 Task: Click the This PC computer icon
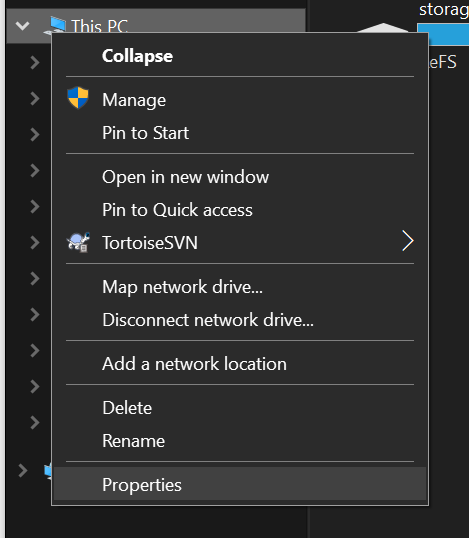tap(56, 25)
